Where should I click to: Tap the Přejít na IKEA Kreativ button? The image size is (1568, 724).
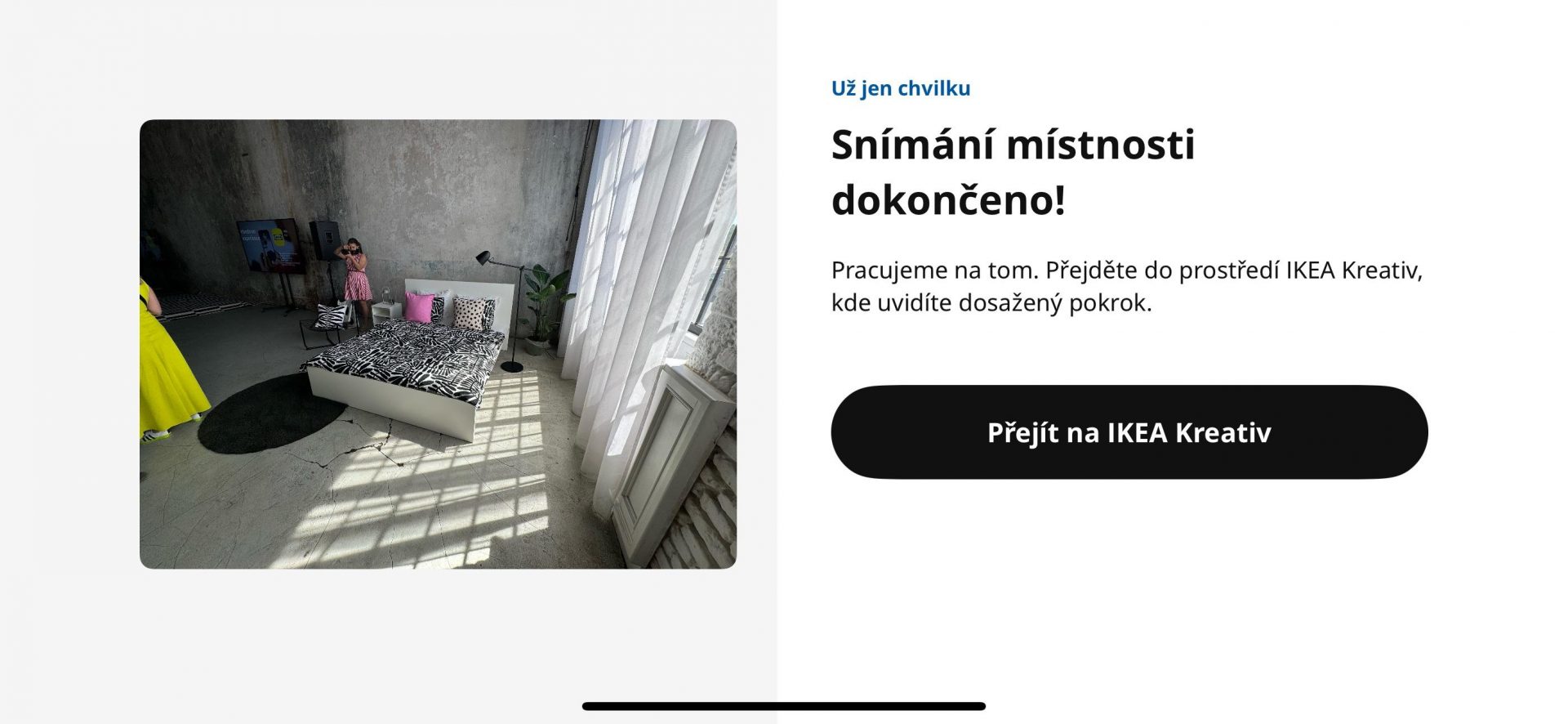pos(1129,432)
